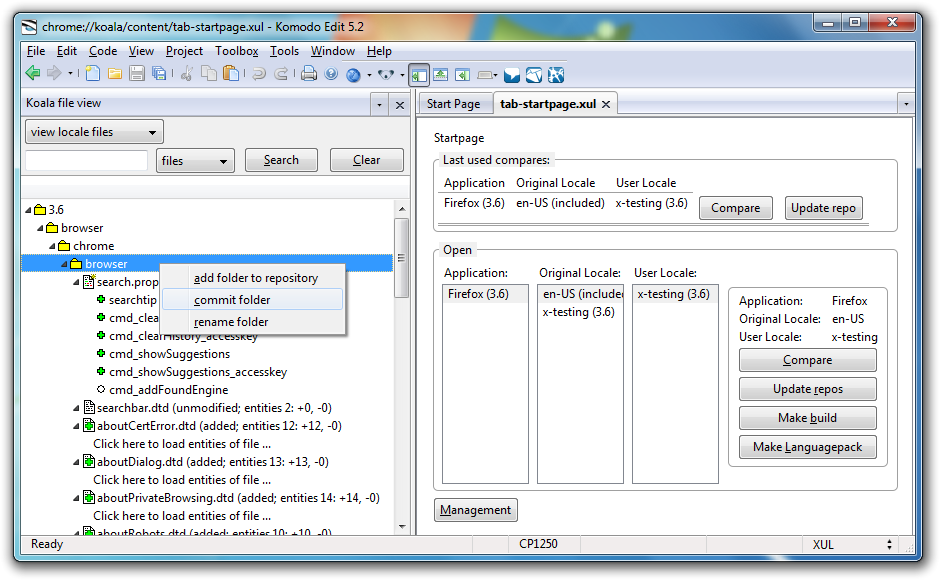940x581 pixels.
Task: Click the file tree scrollbar down arrow
Action: 402,526
